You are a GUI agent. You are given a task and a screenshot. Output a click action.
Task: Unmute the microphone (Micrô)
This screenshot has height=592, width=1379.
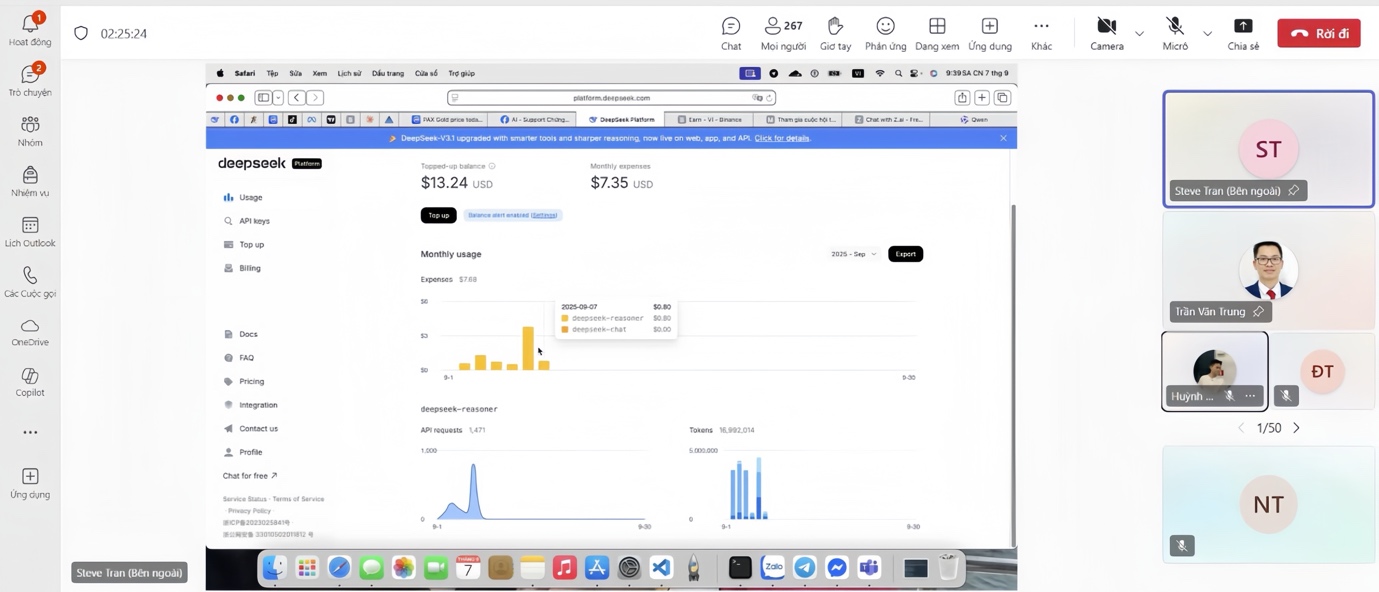1175,33
